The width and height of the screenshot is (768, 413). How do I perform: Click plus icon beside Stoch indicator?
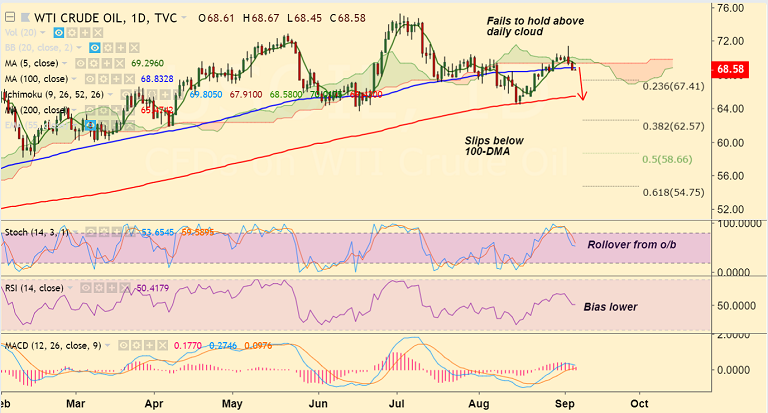point(117,232)
